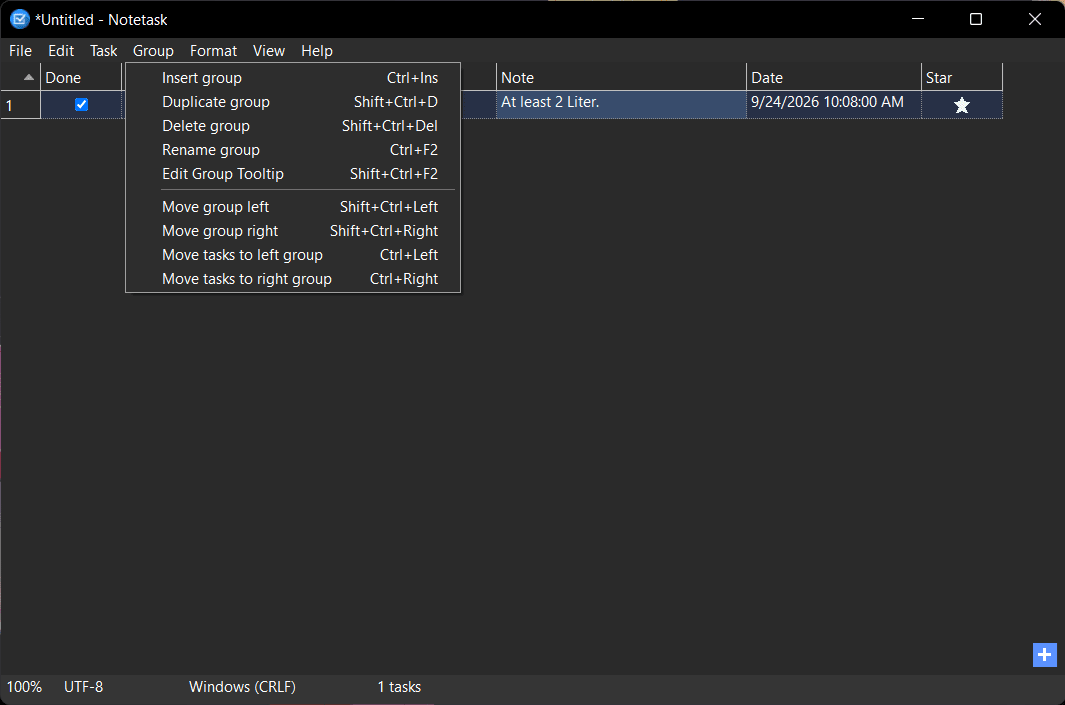Uncheck the Done checkbox for task 1

pos(82,105)
